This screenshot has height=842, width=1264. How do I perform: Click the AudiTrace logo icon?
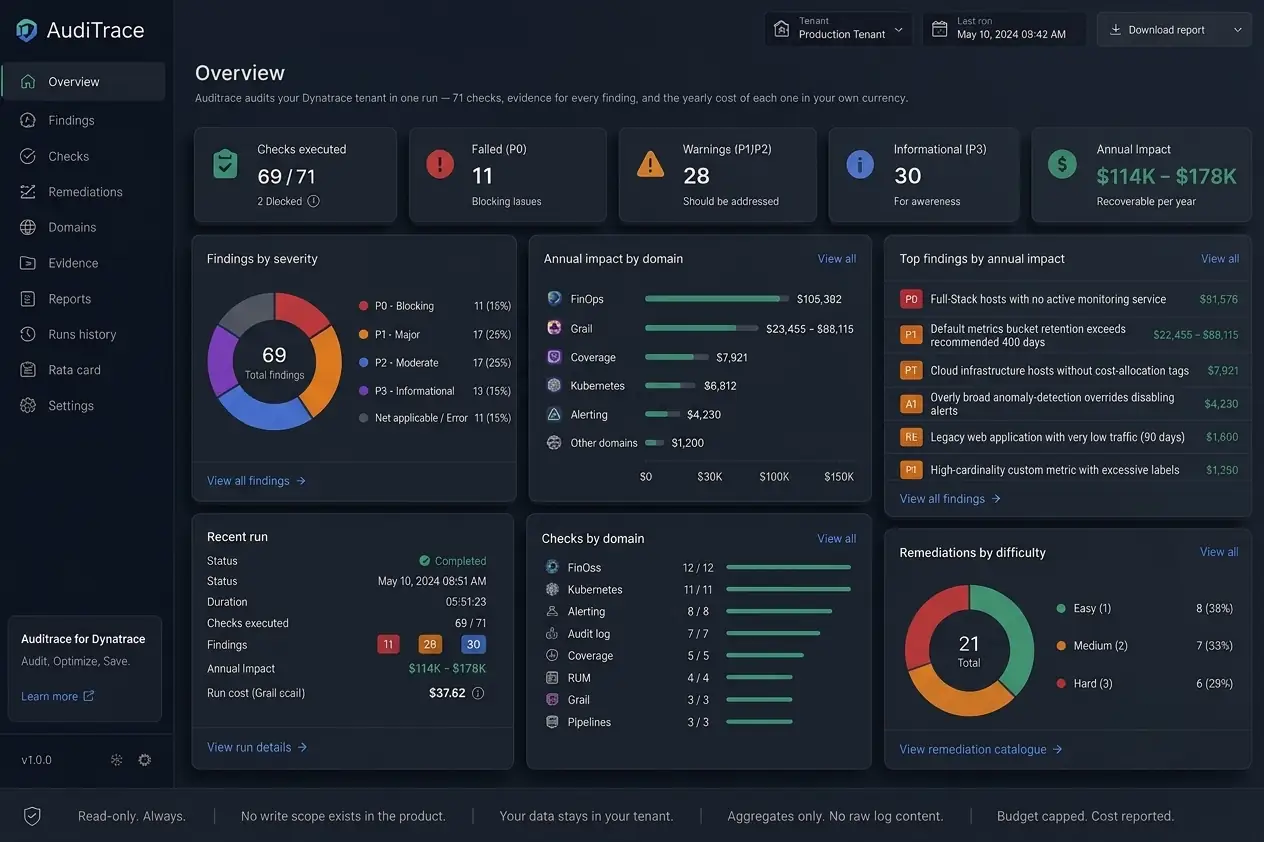coord(27,30)
